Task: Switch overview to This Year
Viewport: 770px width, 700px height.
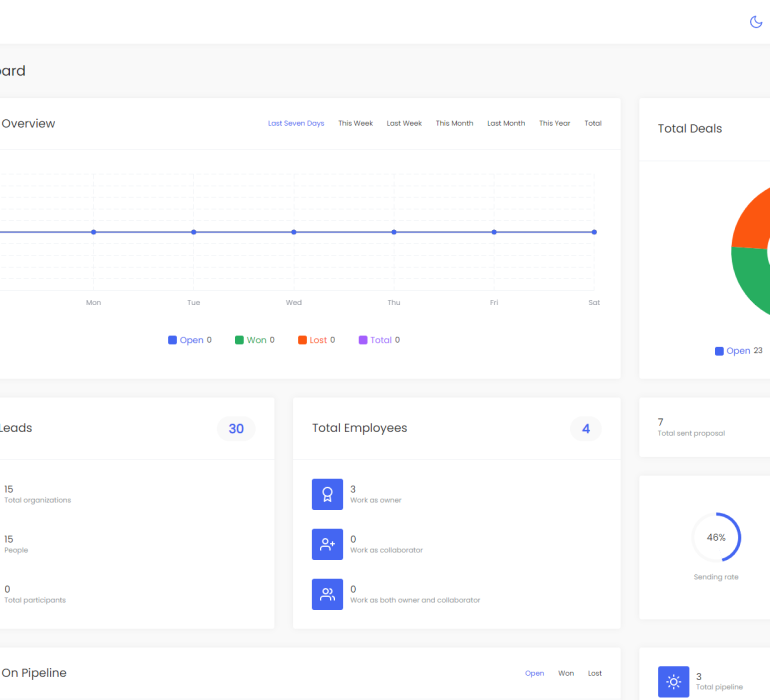Action: (x=554, y=124)
